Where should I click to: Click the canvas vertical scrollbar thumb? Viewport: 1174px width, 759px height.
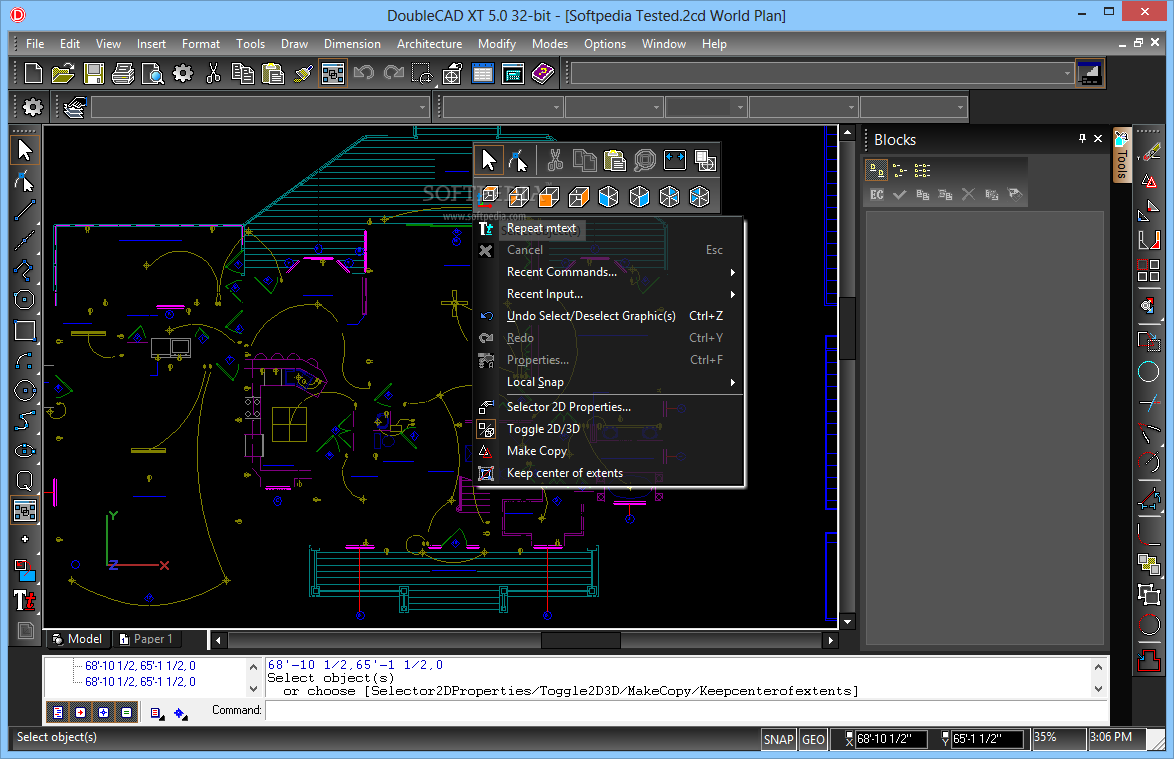(x=848, y=328)
